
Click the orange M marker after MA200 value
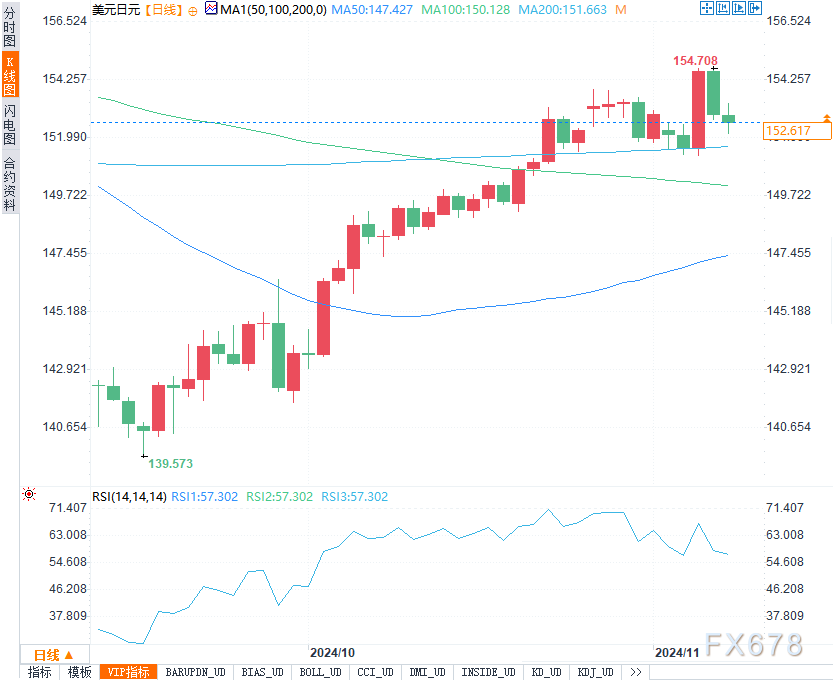620,9
